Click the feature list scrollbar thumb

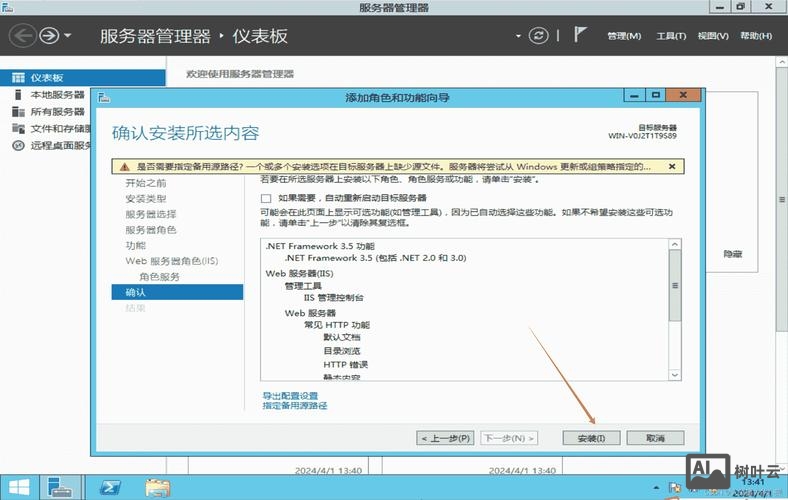[675, 285]
